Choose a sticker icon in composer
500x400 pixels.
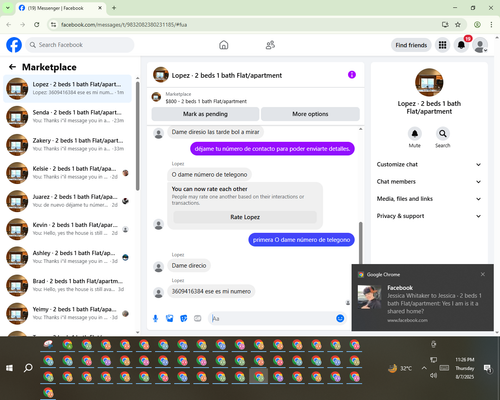click(x=184, y=319)
